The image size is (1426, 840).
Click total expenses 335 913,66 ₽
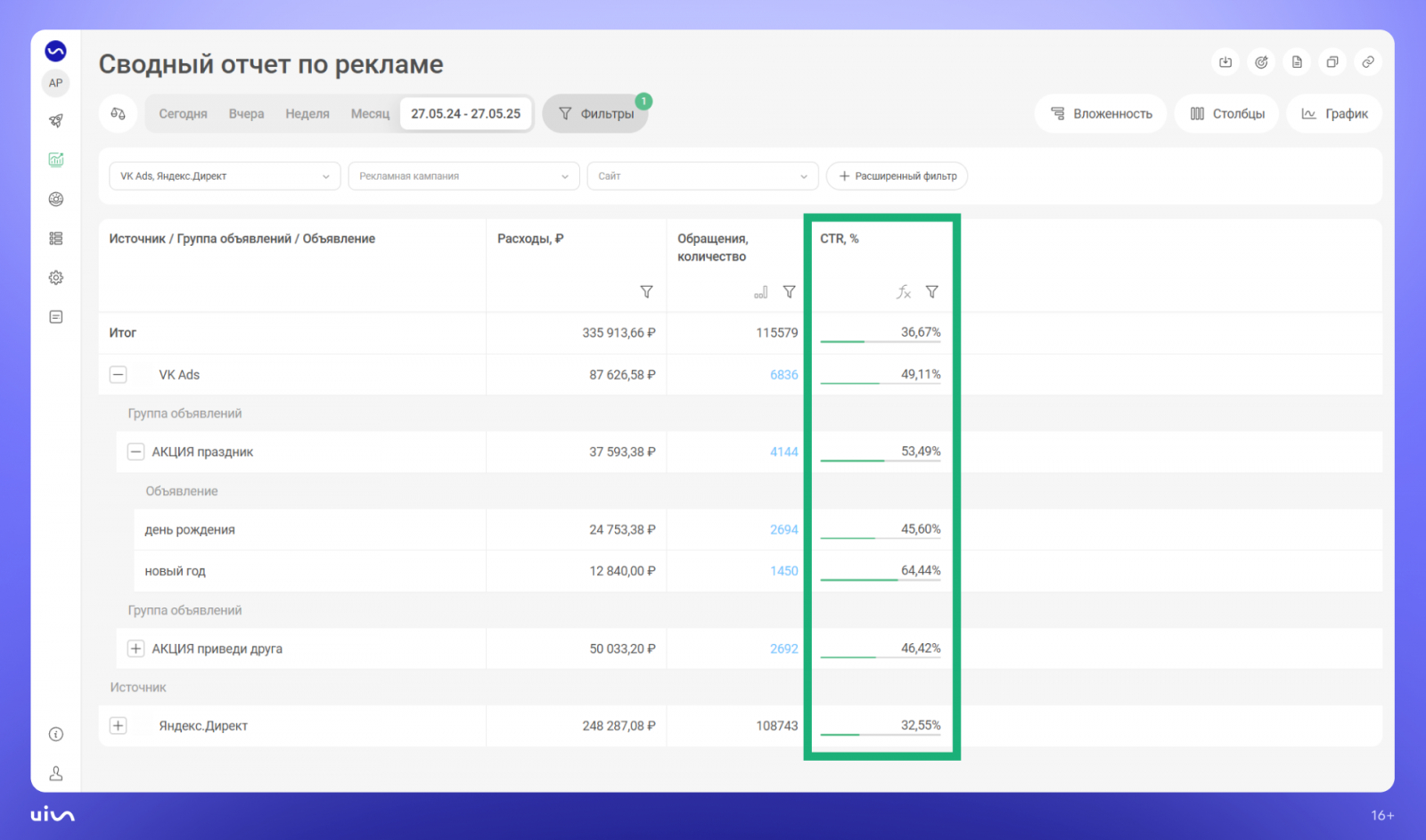point(619,332)
